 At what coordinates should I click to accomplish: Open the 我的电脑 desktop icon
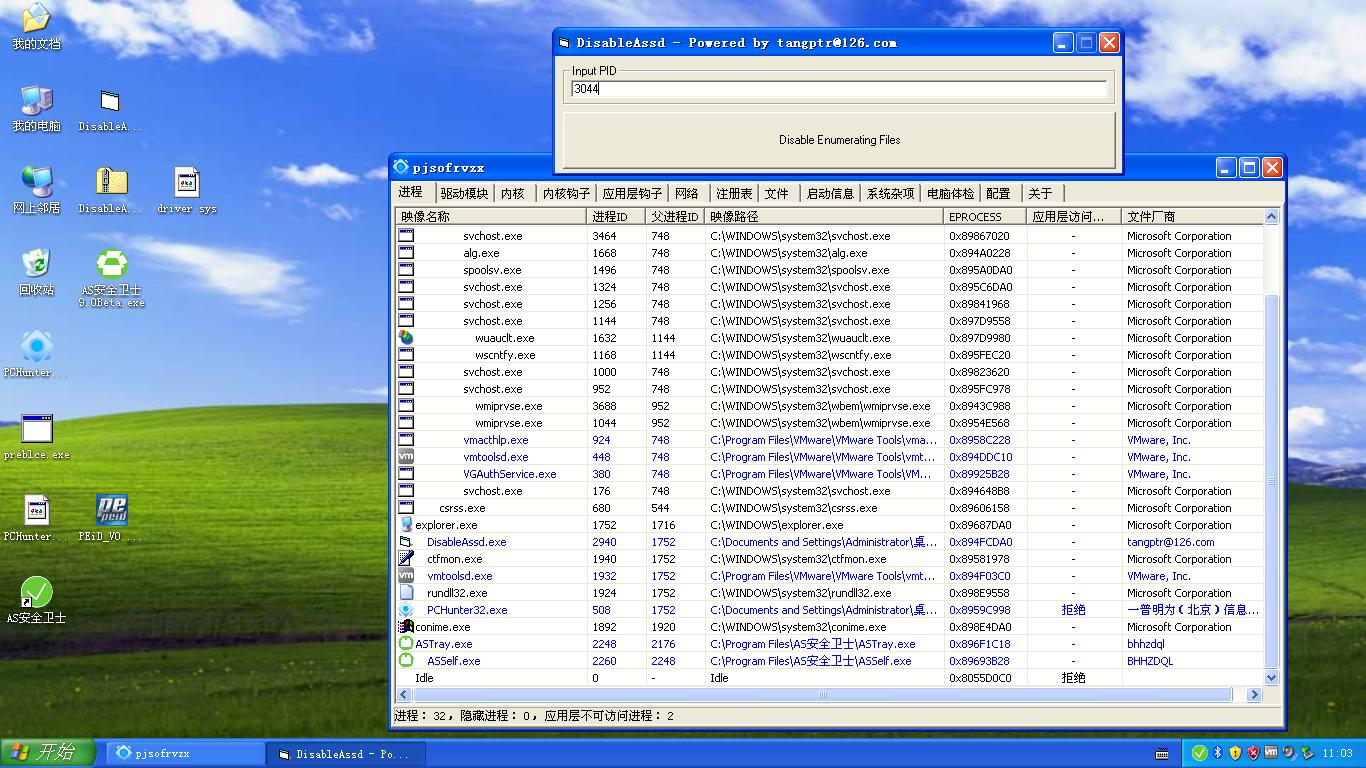pos(36,100)
